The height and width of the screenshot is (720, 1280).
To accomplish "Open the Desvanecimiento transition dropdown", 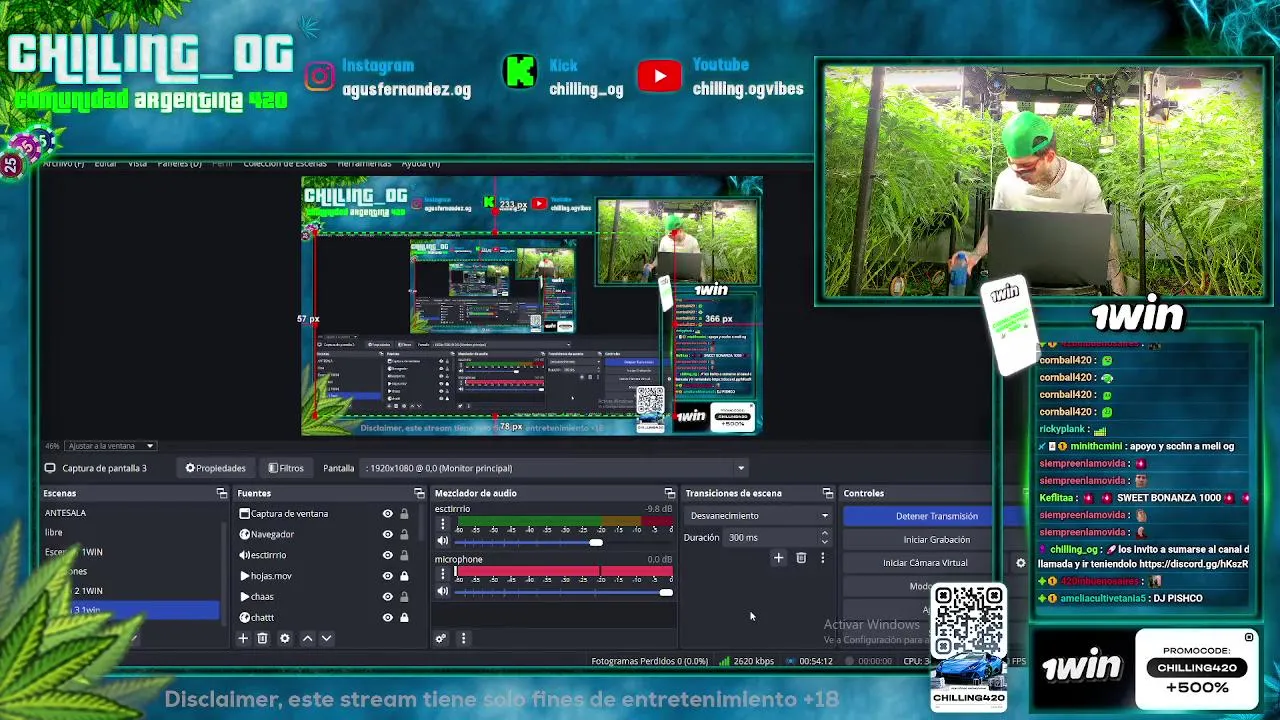I will (759, 516).
